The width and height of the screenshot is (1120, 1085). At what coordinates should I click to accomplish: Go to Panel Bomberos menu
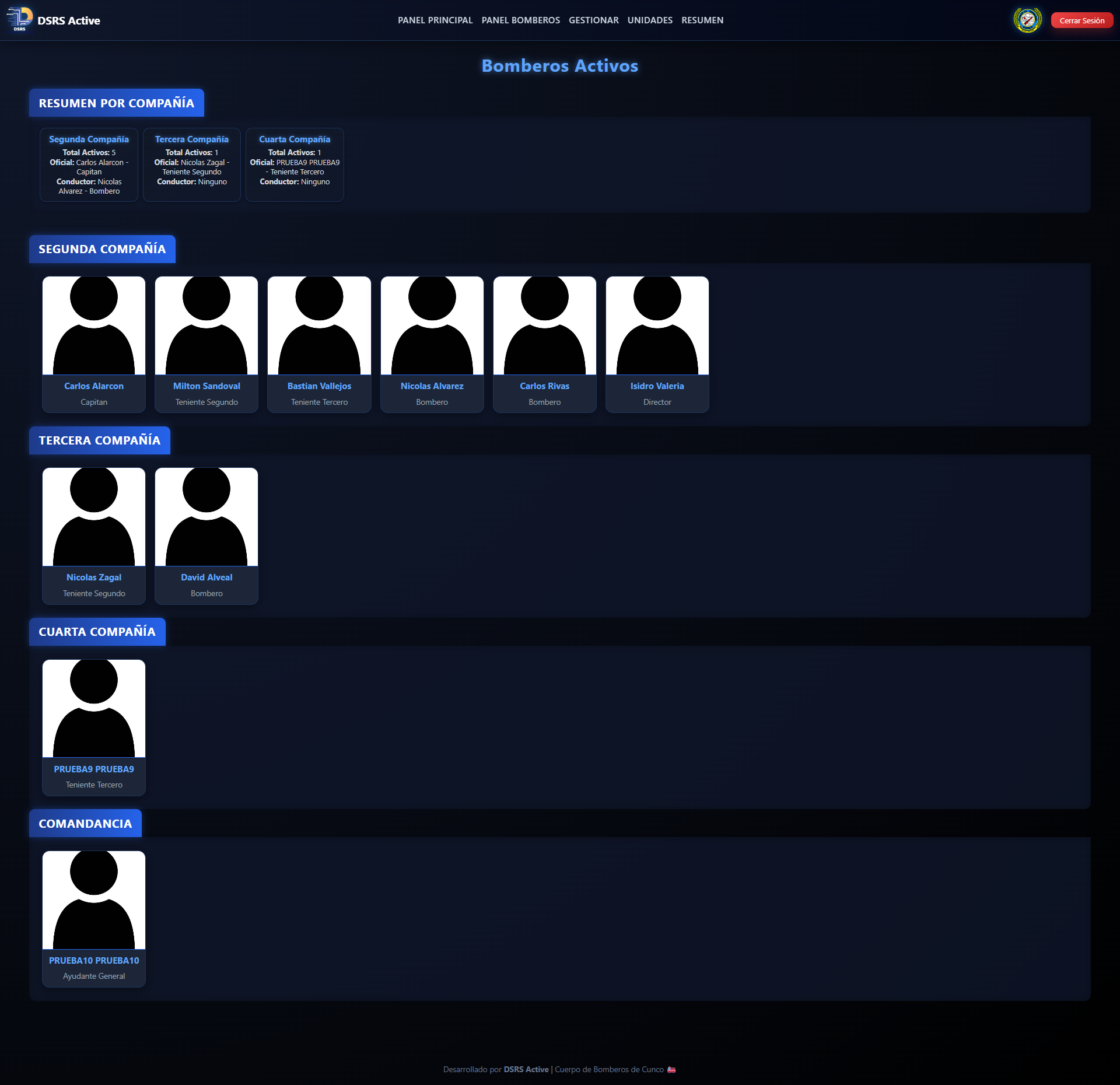[520, 20]
